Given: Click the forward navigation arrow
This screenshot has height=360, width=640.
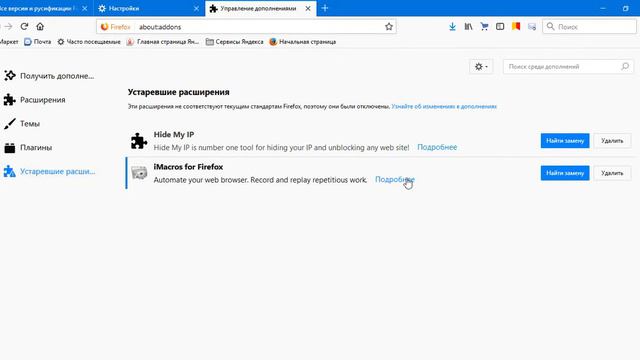Looking at the screenshot, I should 8,27.
